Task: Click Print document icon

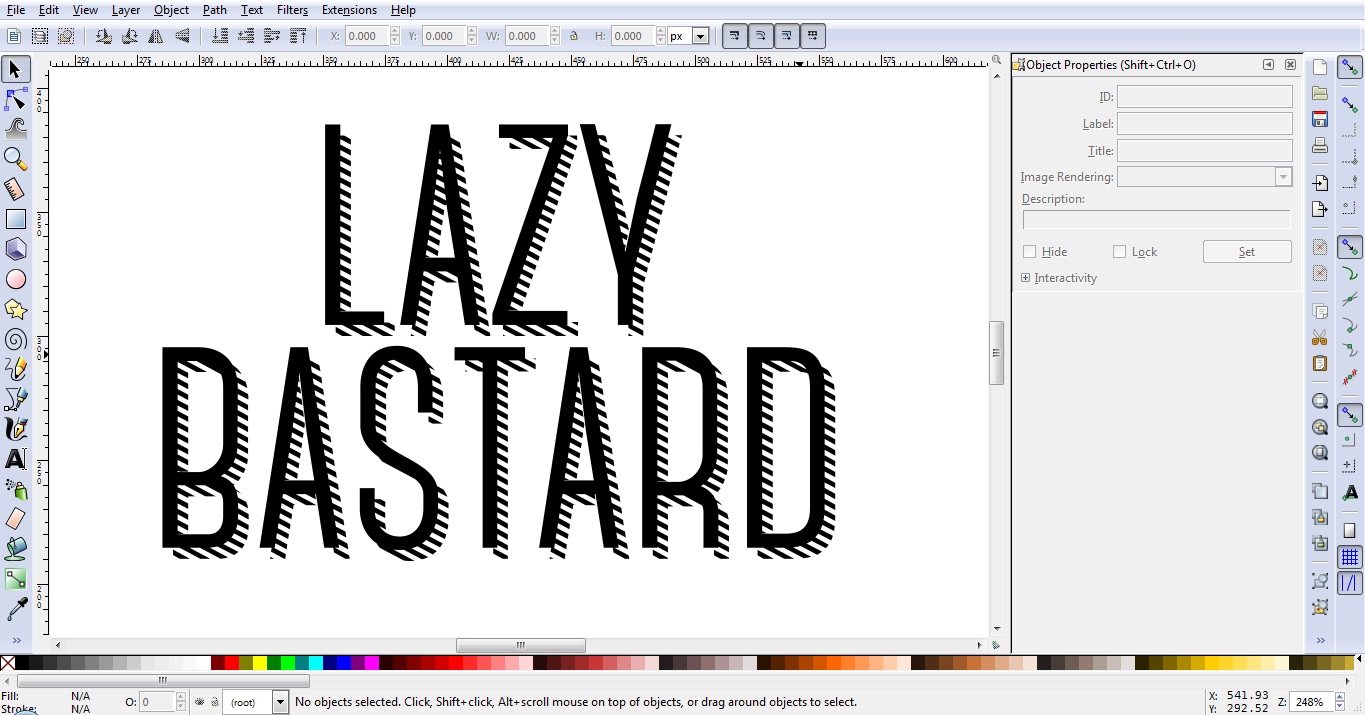Action: point(1320,145)
